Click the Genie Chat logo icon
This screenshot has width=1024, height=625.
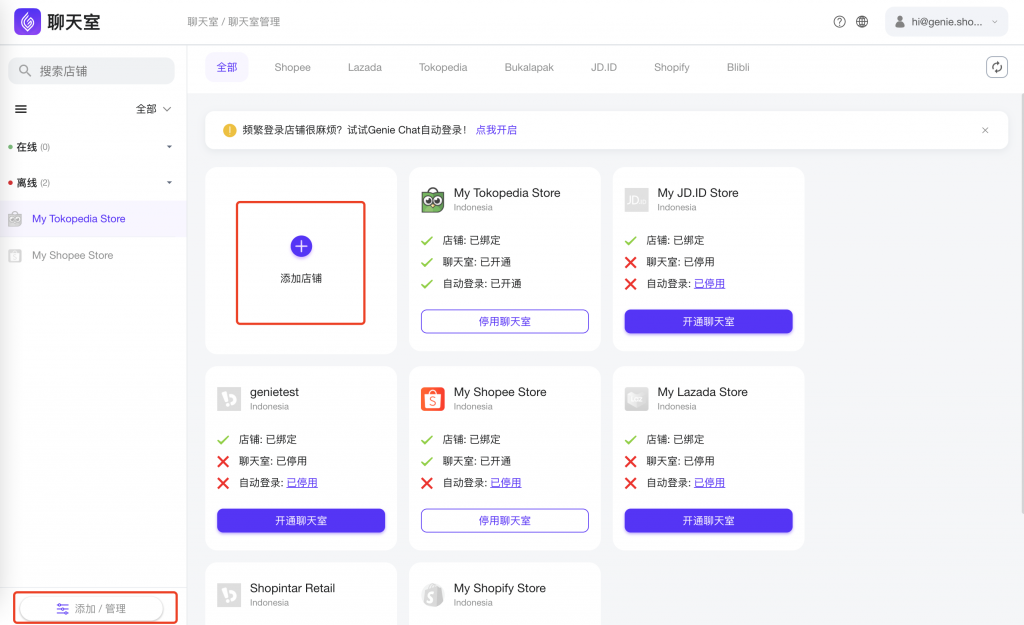tap(27, 22)
